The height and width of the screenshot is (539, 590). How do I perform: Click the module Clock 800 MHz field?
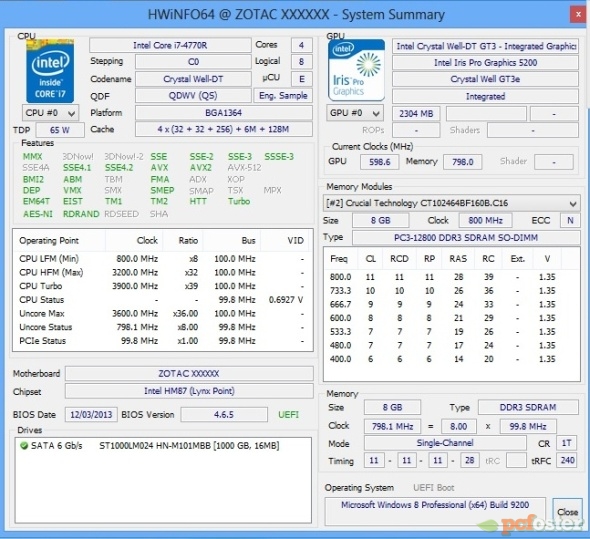click(x=485, y=221)
